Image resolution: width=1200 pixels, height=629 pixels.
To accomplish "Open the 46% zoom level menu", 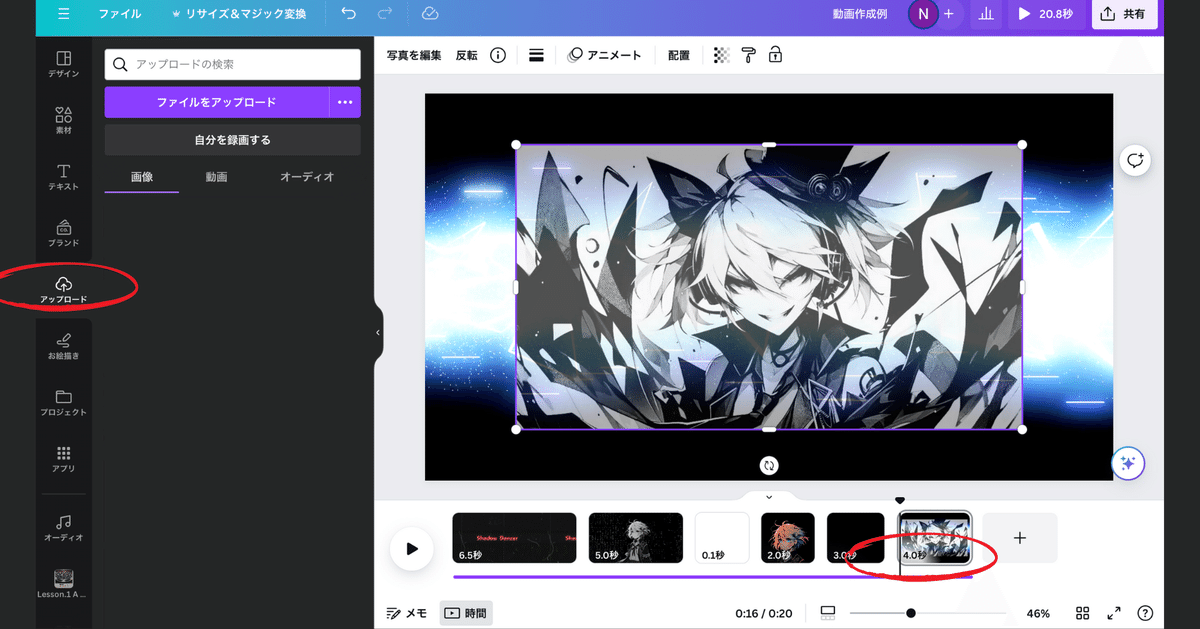I will click(x=1038, y=613).
